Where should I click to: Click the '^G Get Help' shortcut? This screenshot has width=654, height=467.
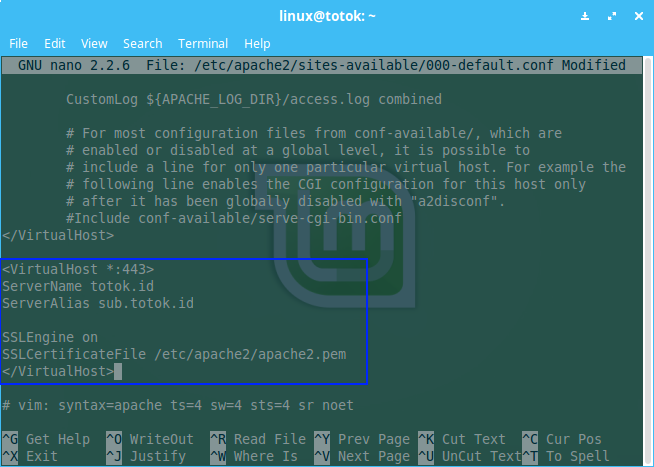point(46,439)
